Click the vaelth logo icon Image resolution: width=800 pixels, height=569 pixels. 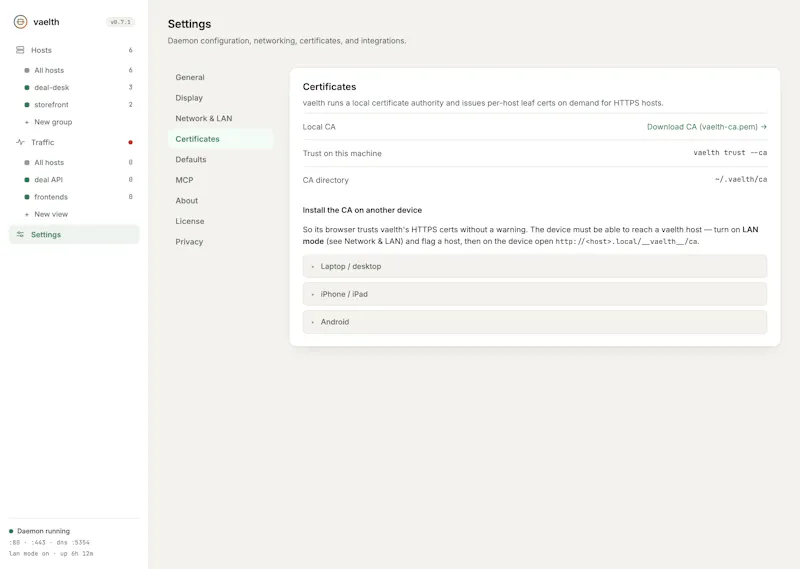click(20, 22)
